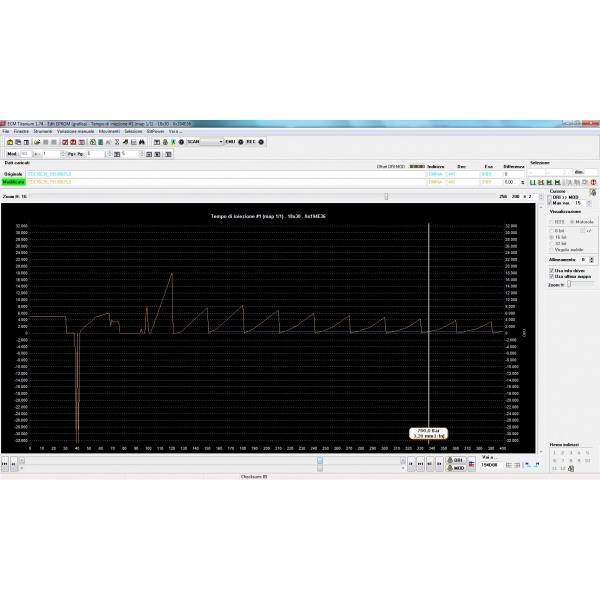The width and height of the screenshot is (600, 600).
Task: Click the chart-graph toolbar icon before binoculars
Action: [134, 142]
